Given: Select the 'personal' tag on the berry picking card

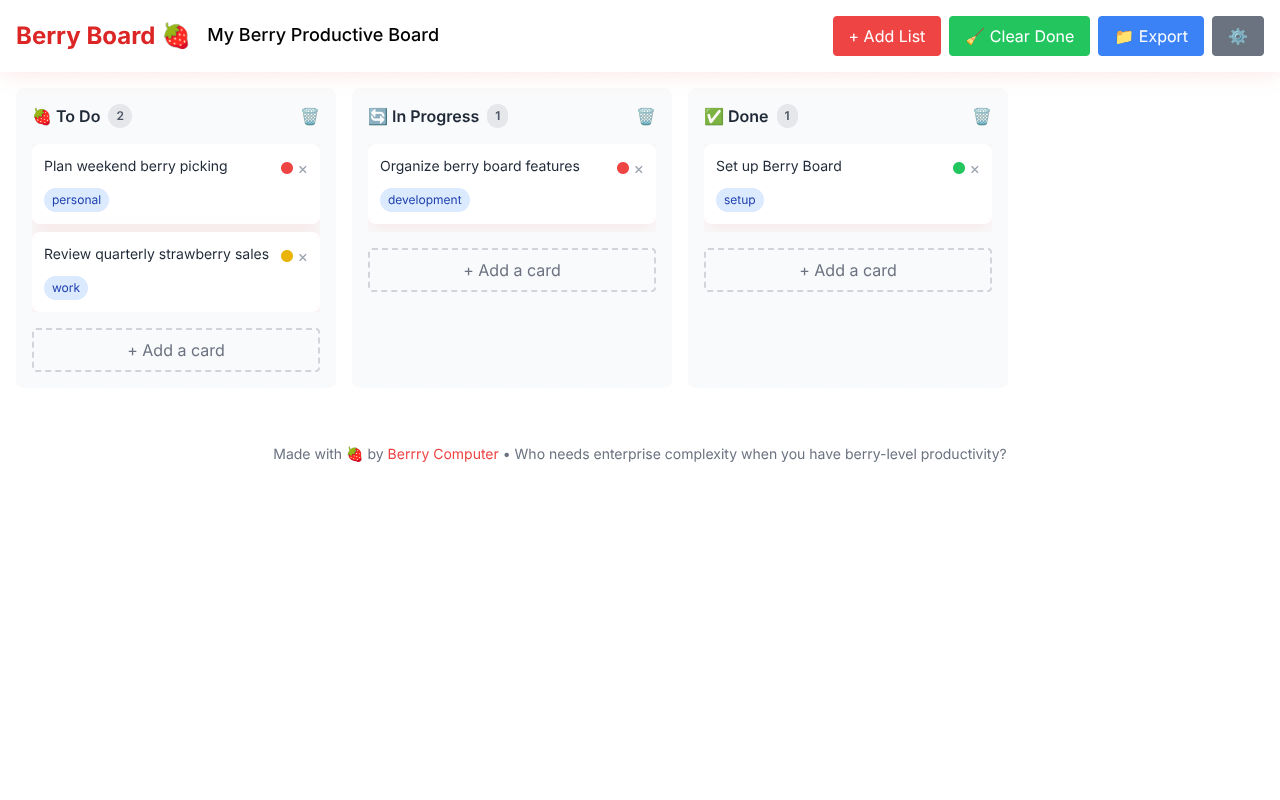Looking at the screenshot, I should (x=76, y=199).
